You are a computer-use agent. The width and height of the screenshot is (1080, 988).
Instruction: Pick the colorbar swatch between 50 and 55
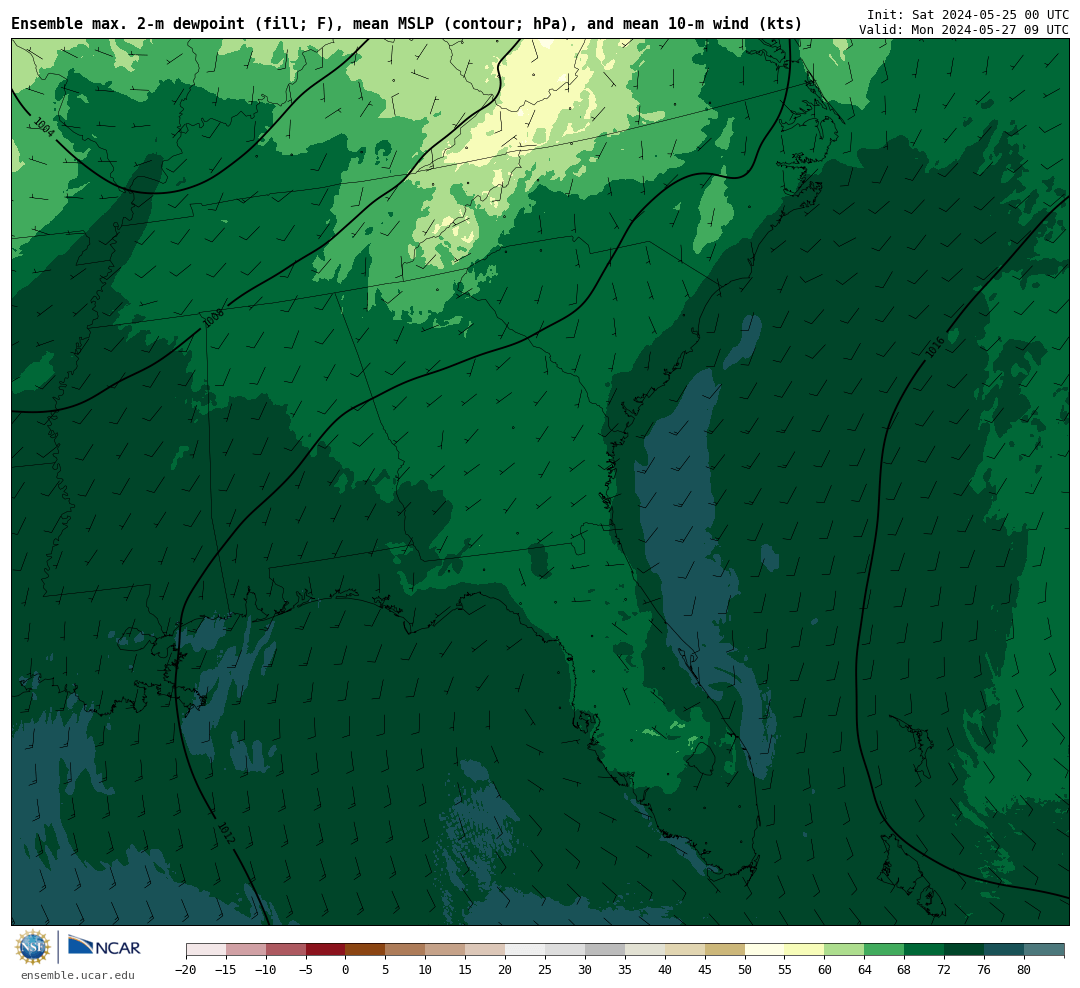[765, 950]
